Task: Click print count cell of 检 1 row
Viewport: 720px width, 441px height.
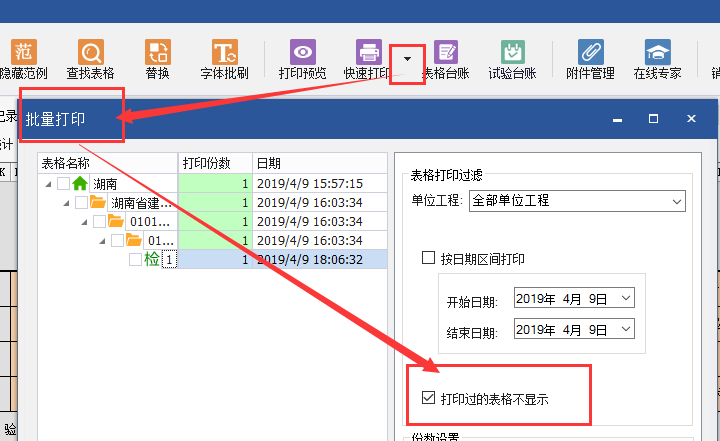Action: pos(215,259)
